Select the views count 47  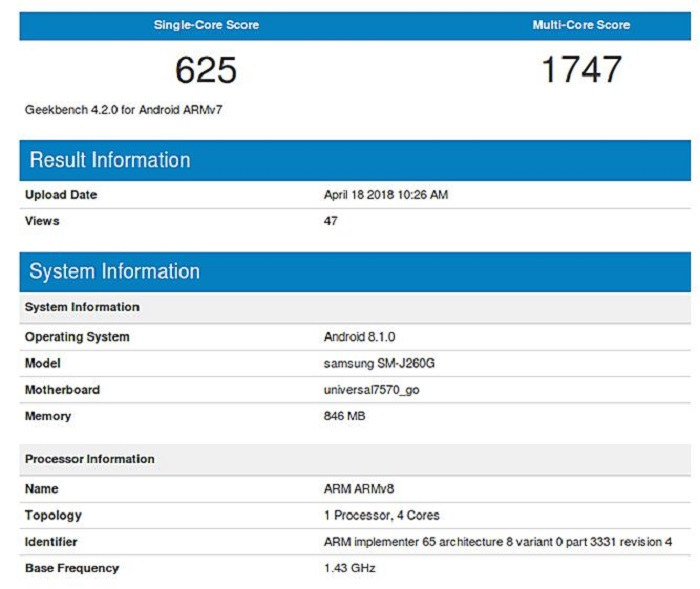point(331,221)
